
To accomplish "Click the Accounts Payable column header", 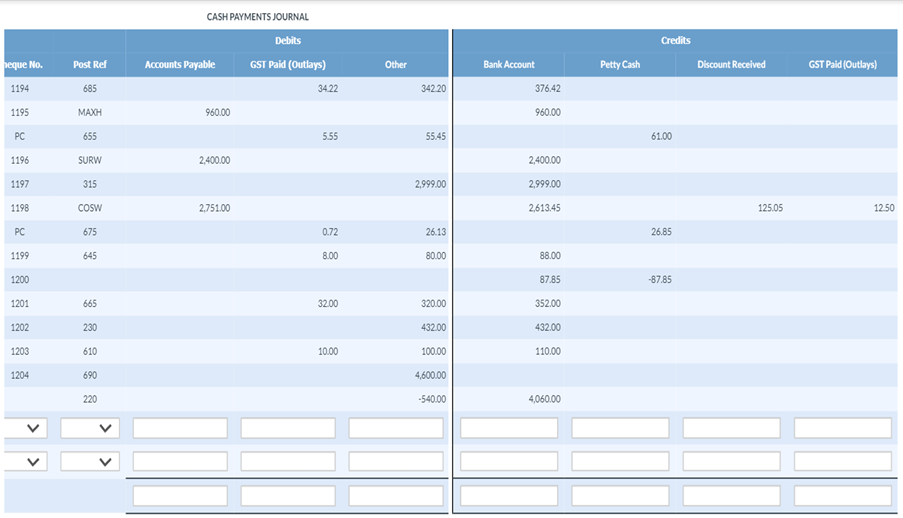I will click(180, 65).
